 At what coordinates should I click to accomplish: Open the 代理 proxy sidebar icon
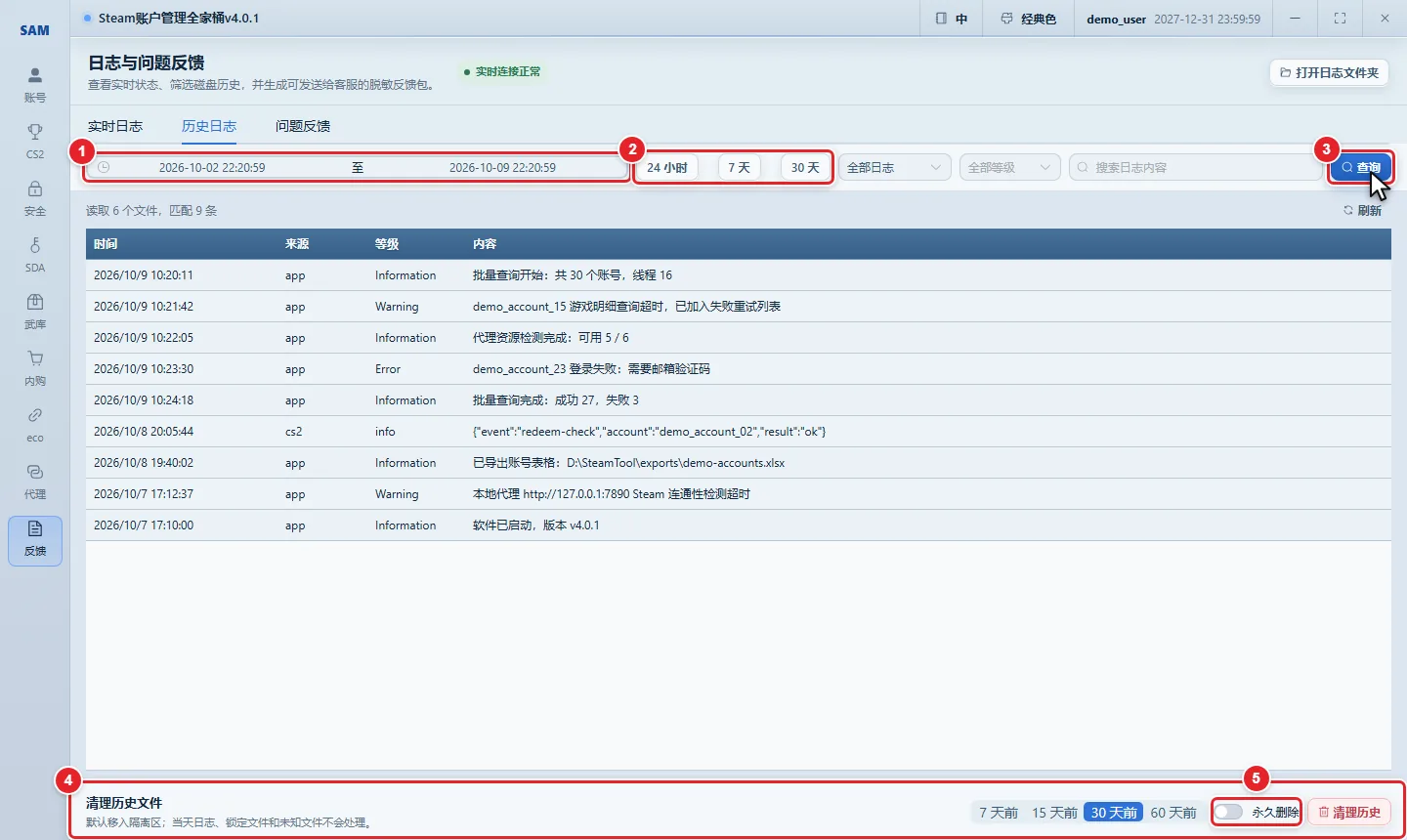[35, 481]
